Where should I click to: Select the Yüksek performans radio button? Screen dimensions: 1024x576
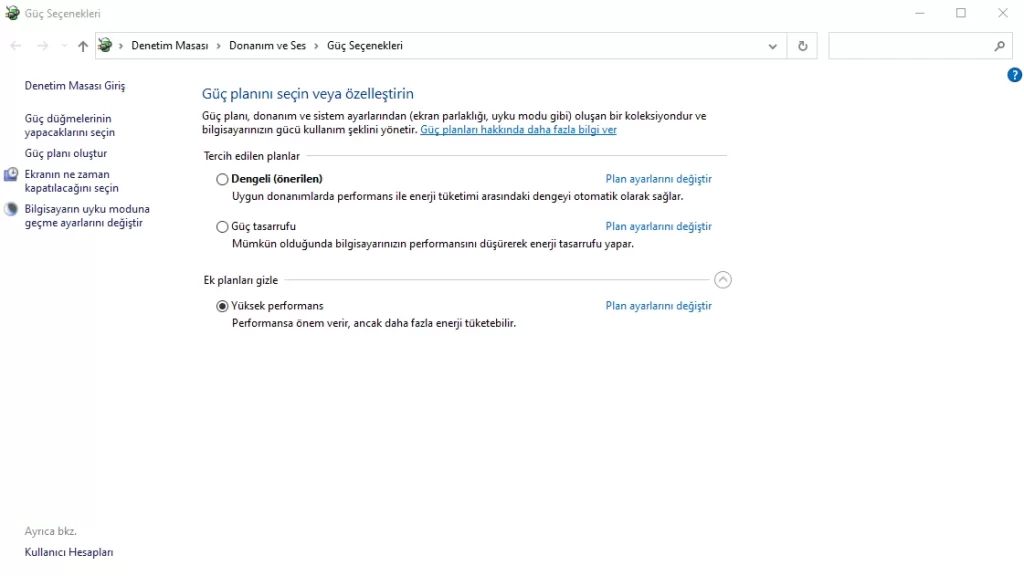222,307
